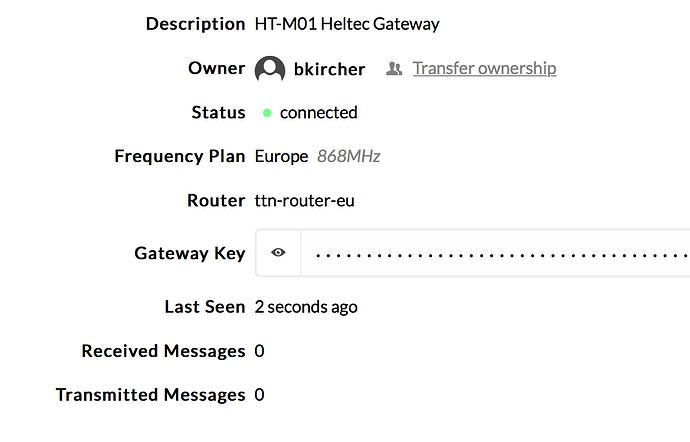690x442 pixels.
Task: Click the Transfer ownership link
Action: (484, 68)
